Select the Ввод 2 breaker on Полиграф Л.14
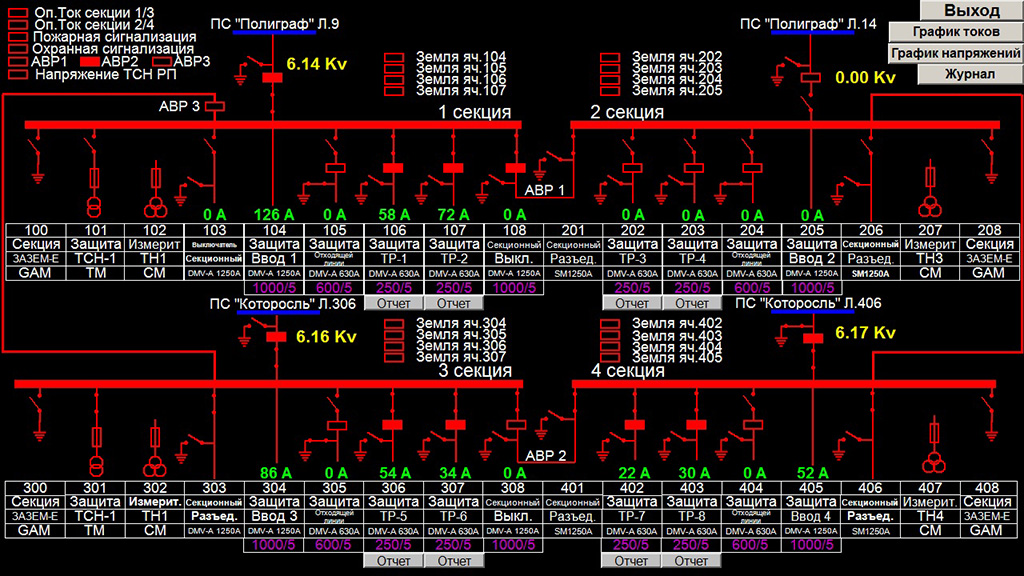 tap(810, 77)
